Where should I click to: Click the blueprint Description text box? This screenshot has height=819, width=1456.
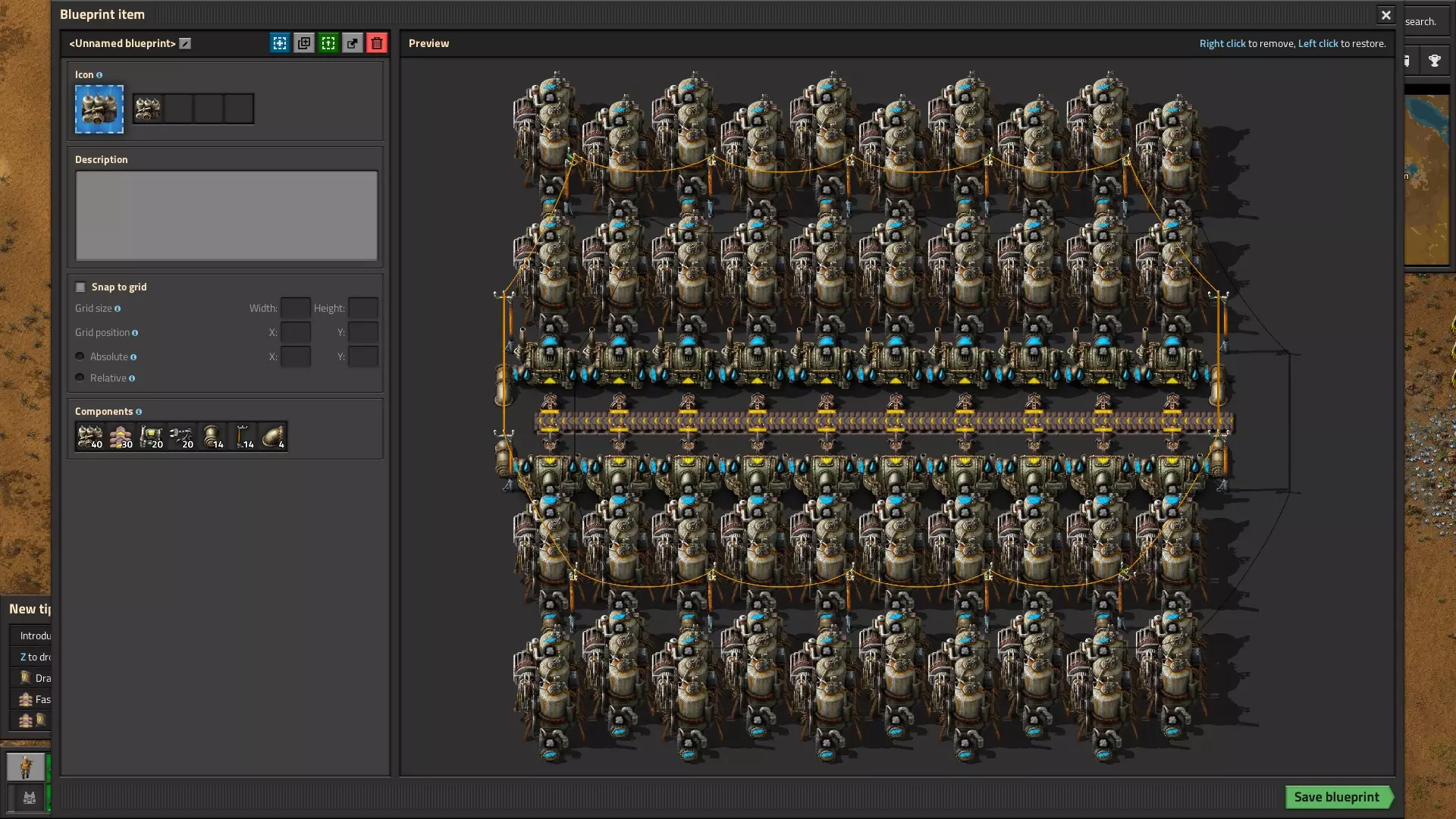tap(226, 216)
